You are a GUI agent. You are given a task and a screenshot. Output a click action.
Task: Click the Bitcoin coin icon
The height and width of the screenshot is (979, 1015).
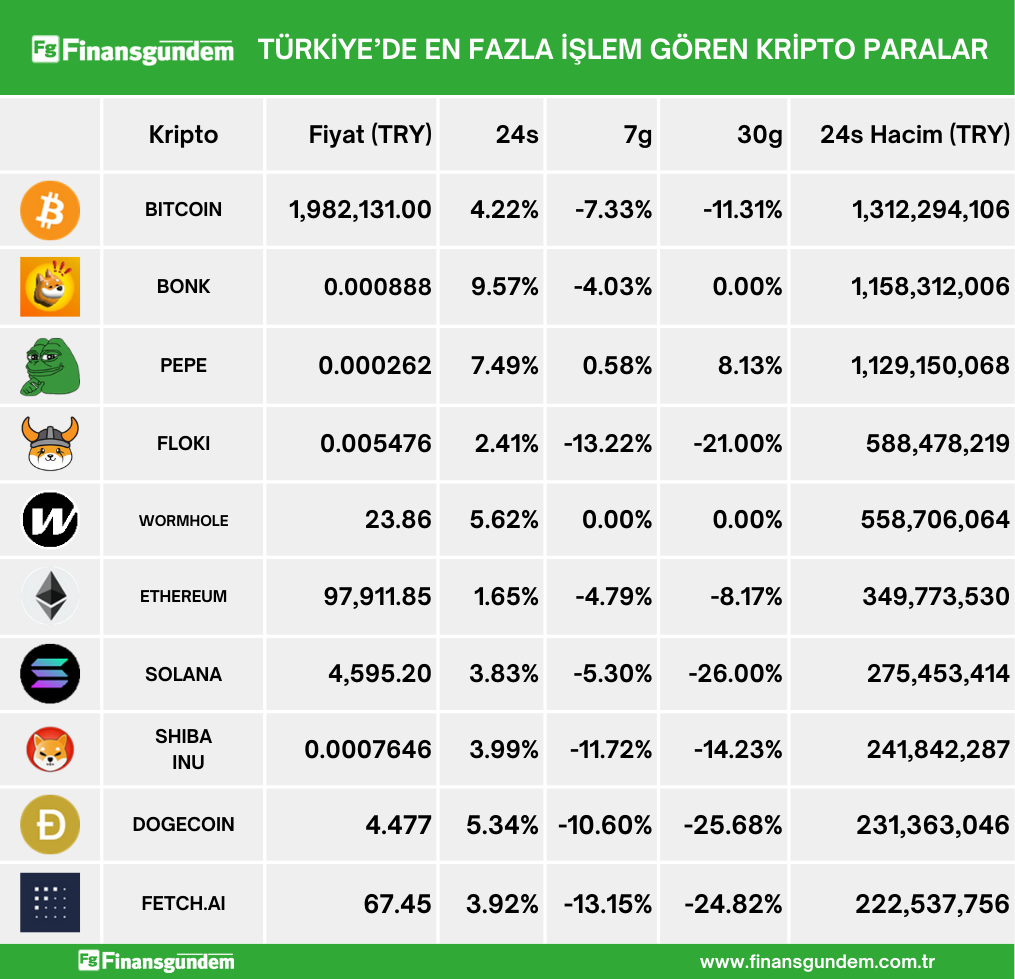click(x=50, y=210)
